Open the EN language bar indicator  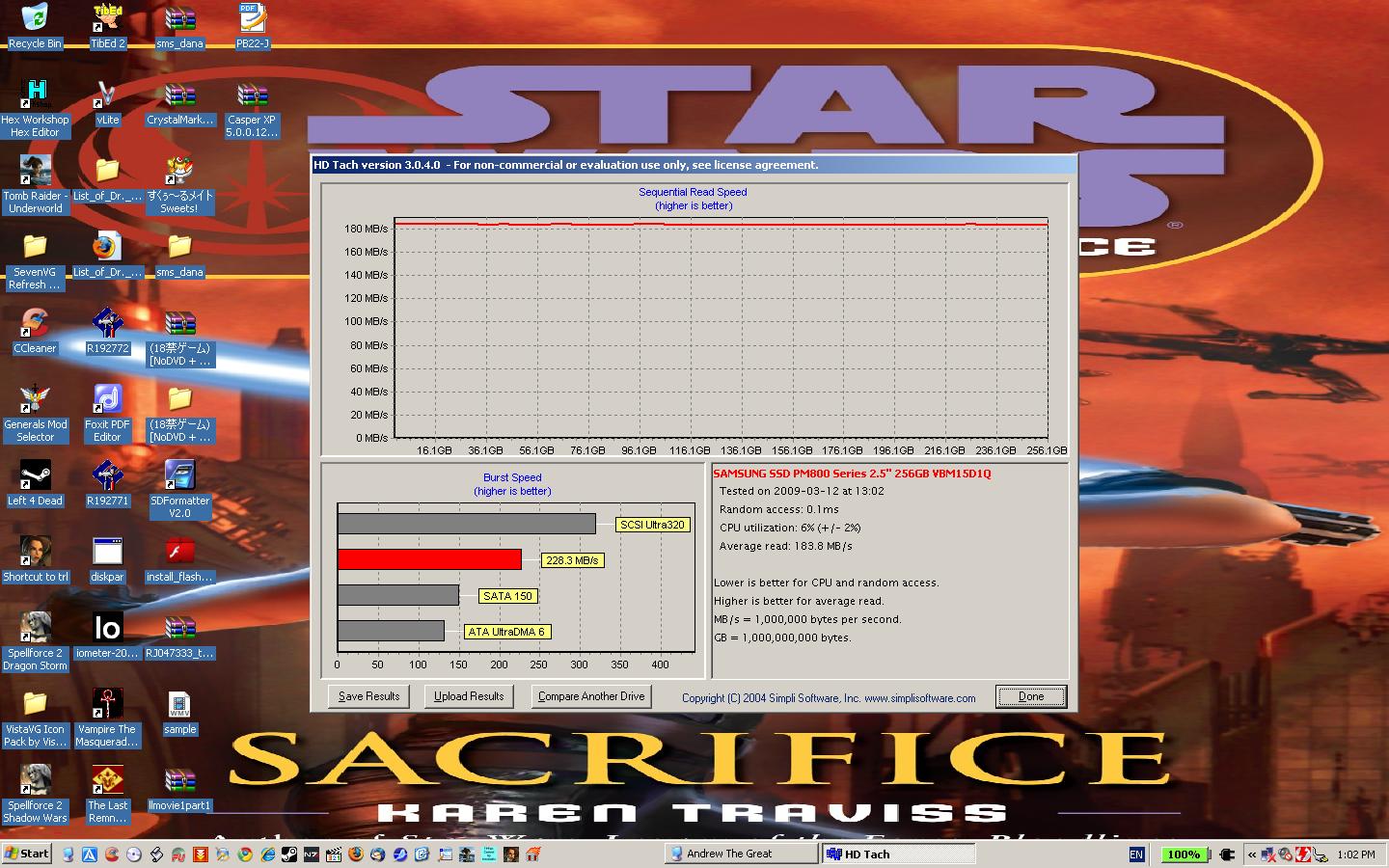[x=1136, y=854]
